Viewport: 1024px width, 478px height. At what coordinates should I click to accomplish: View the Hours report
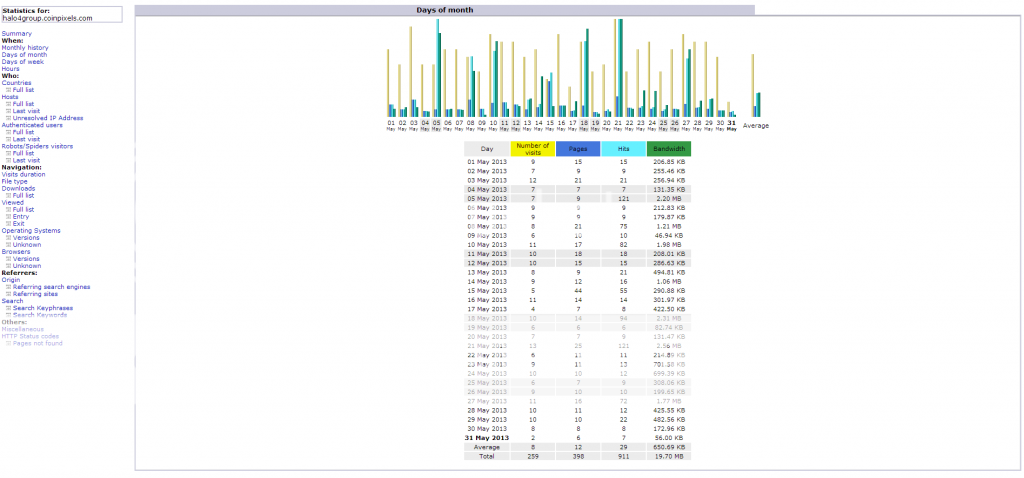pos(10,68)
